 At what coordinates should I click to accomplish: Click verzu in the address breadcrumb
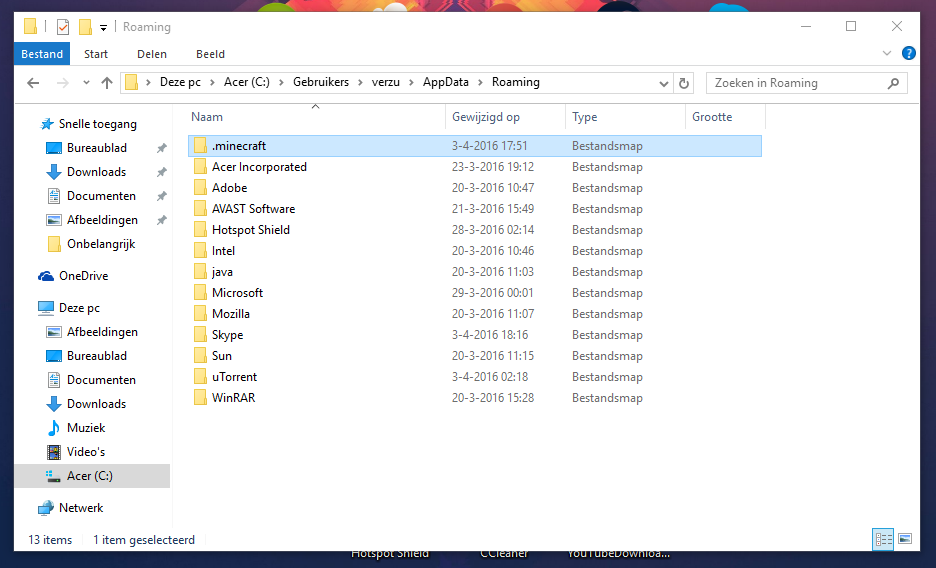click(x=386, y=82)
